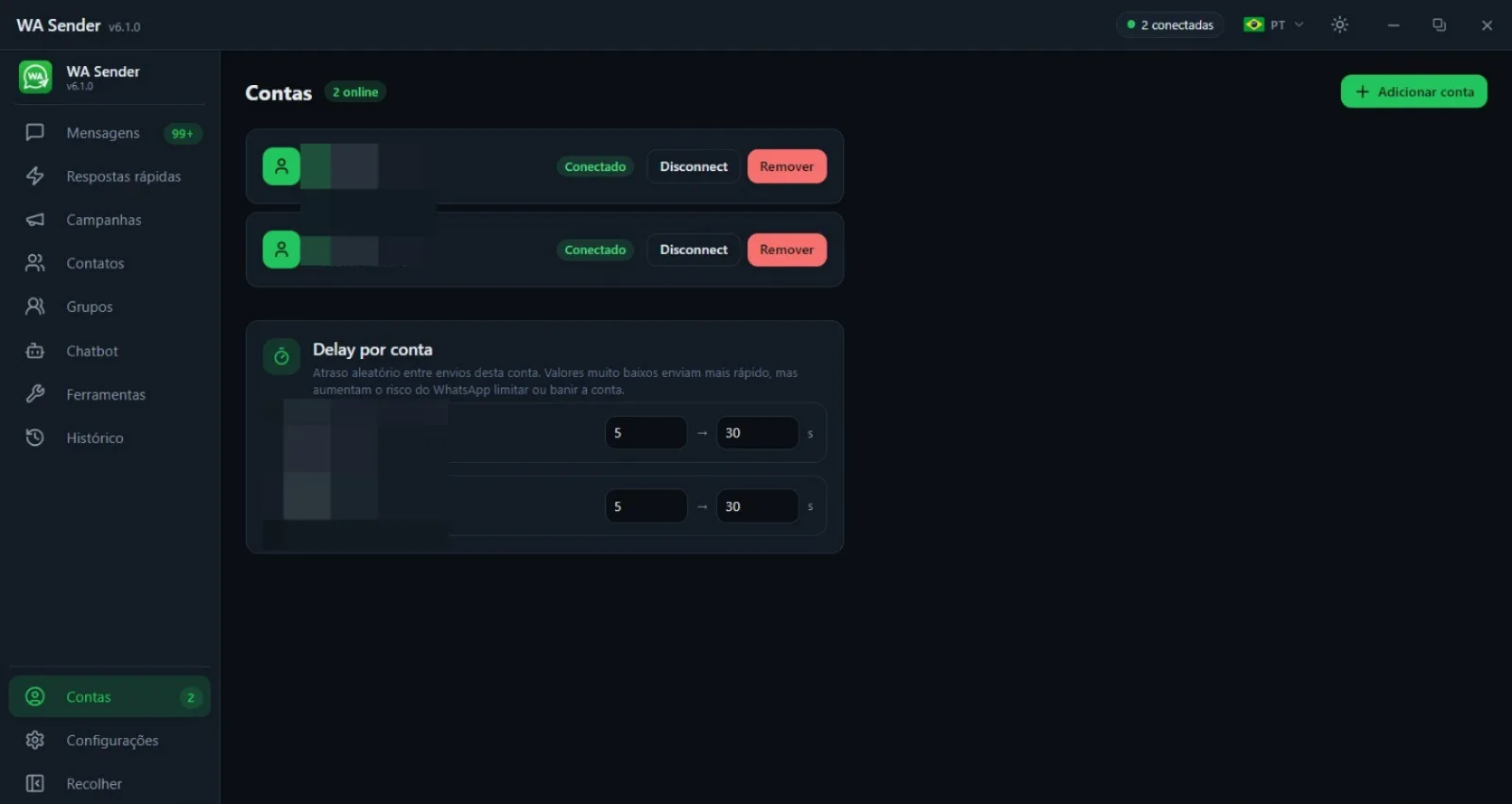Expand the PT language dropdown
Image resolution: width=1512 pixels, height=804 pixels.
click(1275, 25)
